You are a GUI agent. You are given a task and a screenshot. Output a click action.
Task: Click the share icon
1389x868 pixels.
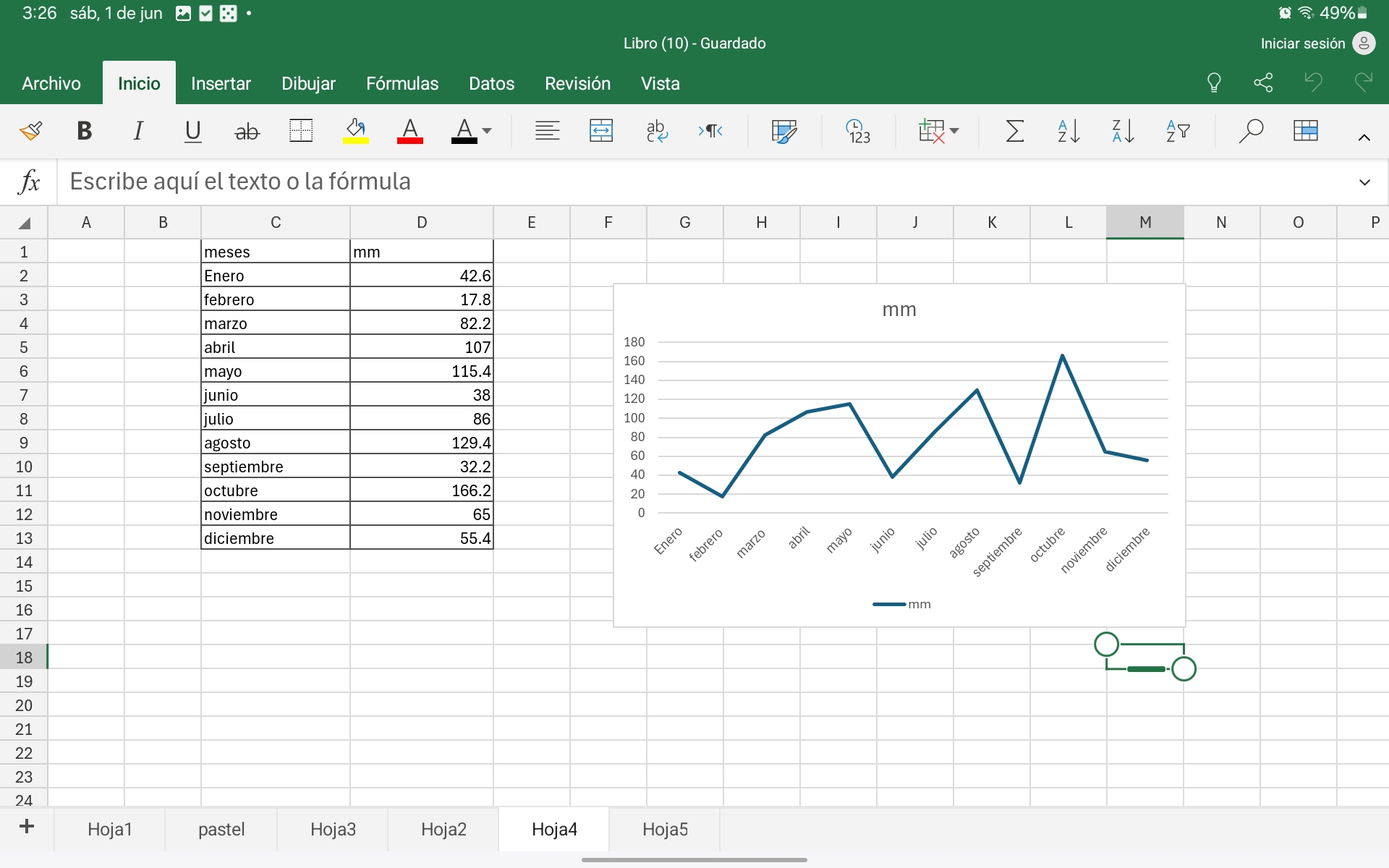[1263, 83]
